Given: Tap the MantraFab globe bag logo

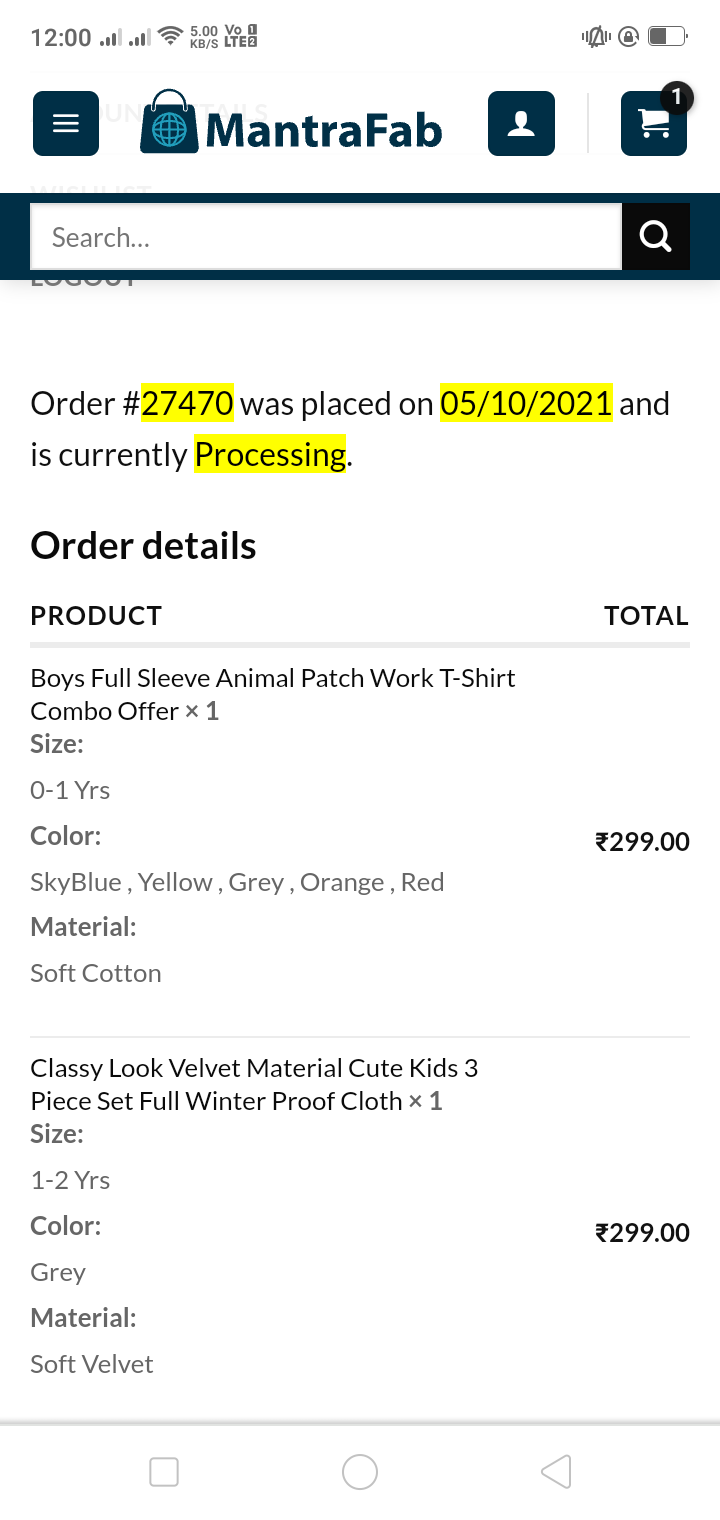Looking at the screenshot, I should [x=169, y=123].
